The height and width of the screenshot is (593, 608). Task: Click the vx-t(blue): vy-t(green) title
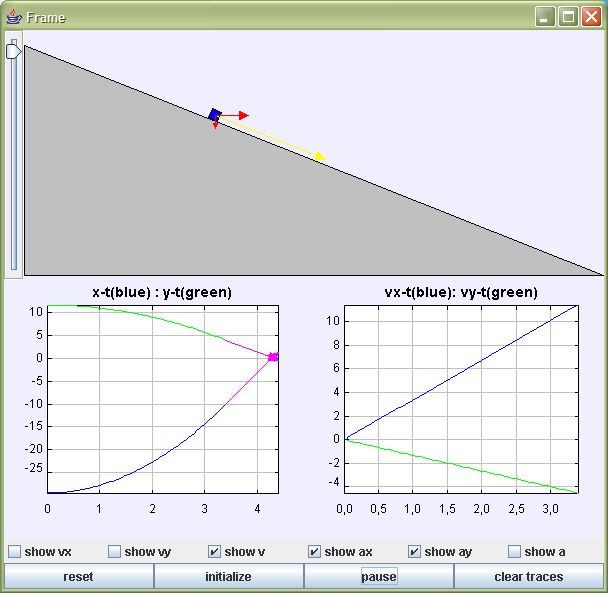tap(461, 292)
